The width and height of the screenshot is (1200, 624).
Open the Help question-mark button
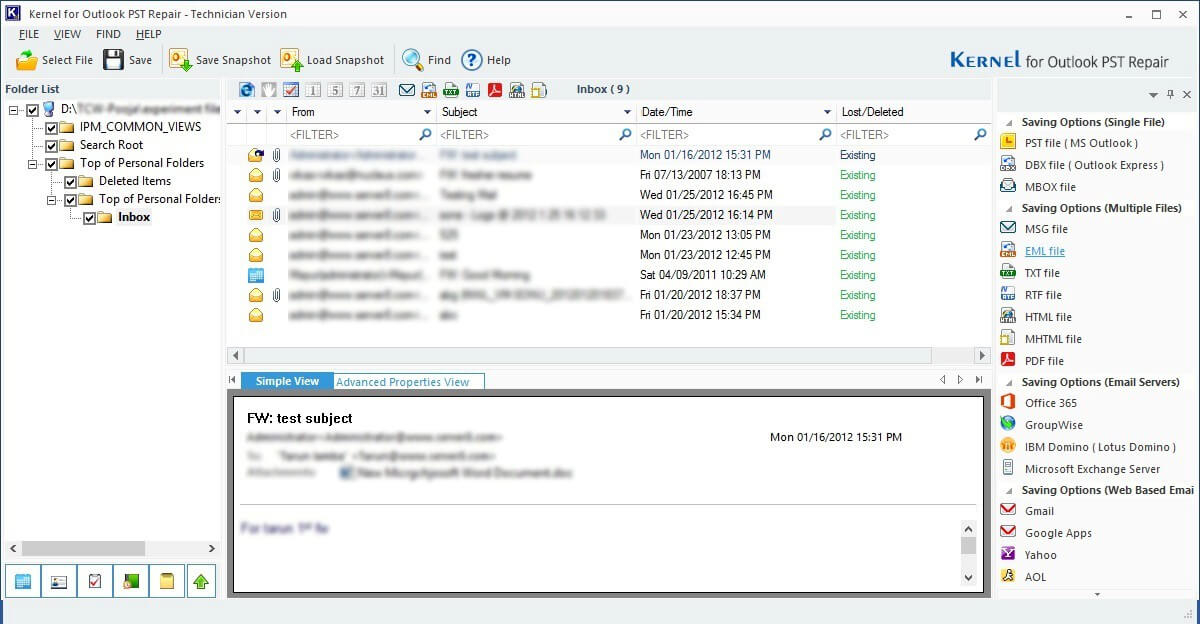pyautogui.click(x=486, y=60)
